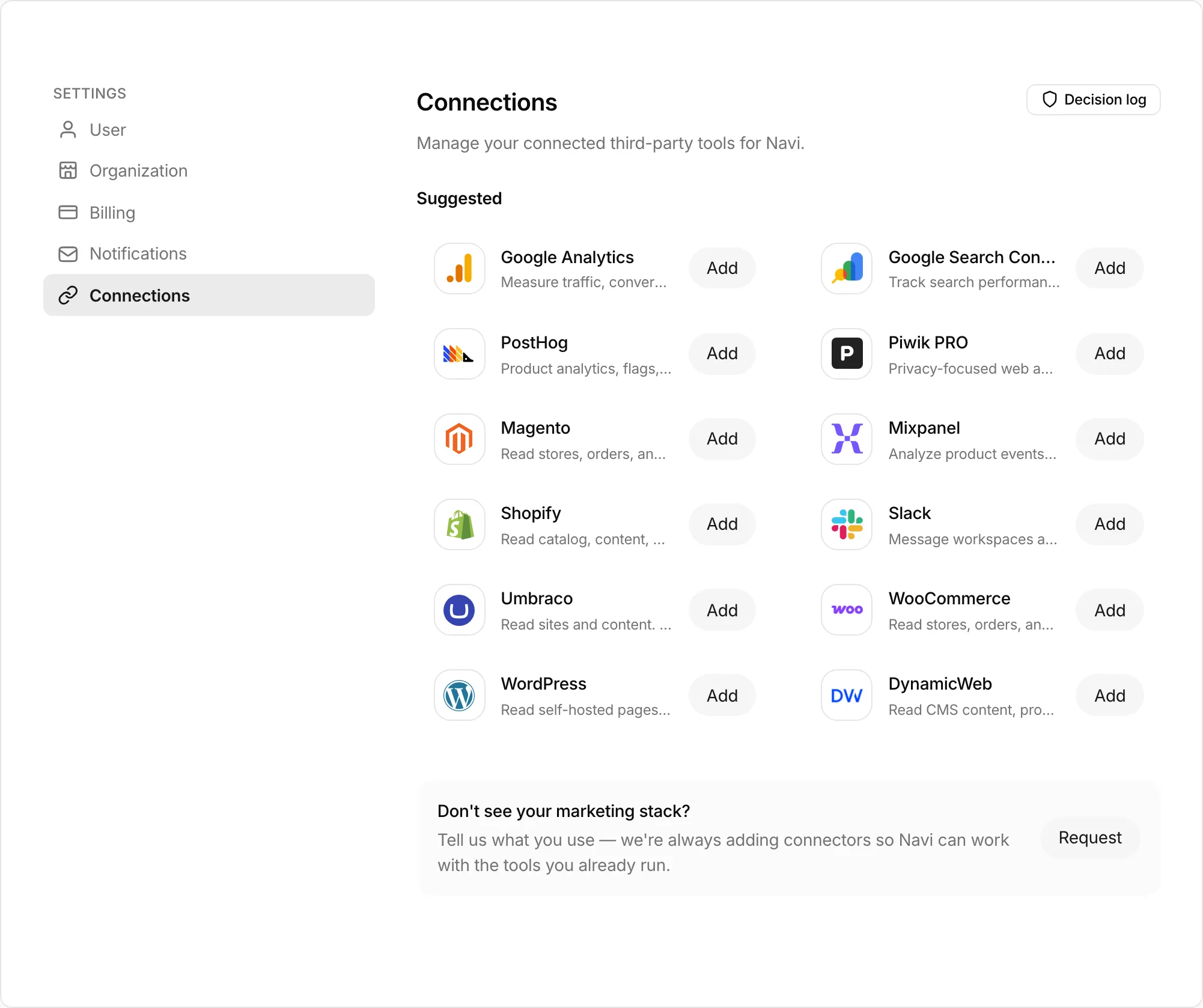Click the Shopify logo icon
The height and width of the screenshot is (1008, 1203).
tap(460, 524)
